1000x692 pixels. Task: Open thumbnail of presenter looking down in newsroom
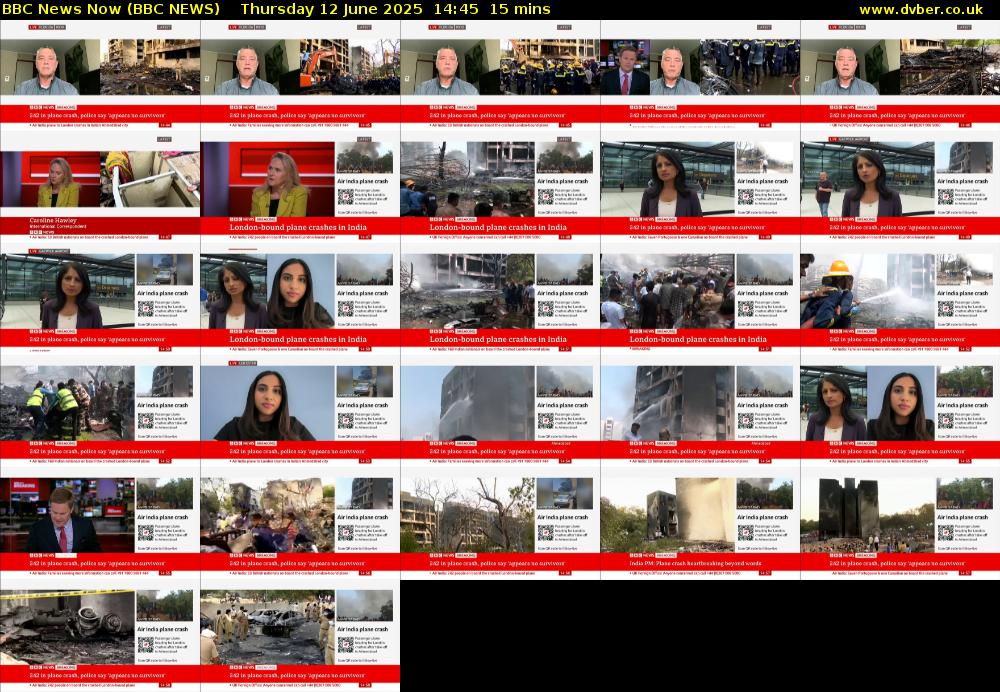[x=100, y=523]
